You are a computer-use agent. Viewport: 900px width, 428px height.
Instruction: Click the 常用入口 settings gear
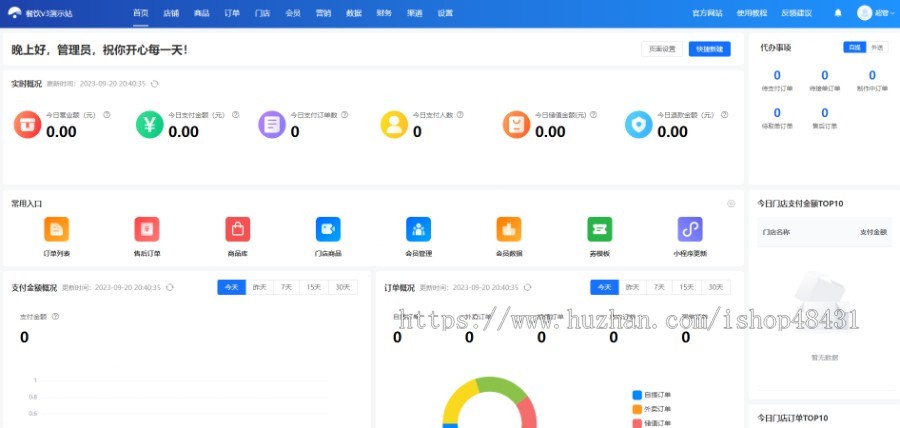pos(731,204)
